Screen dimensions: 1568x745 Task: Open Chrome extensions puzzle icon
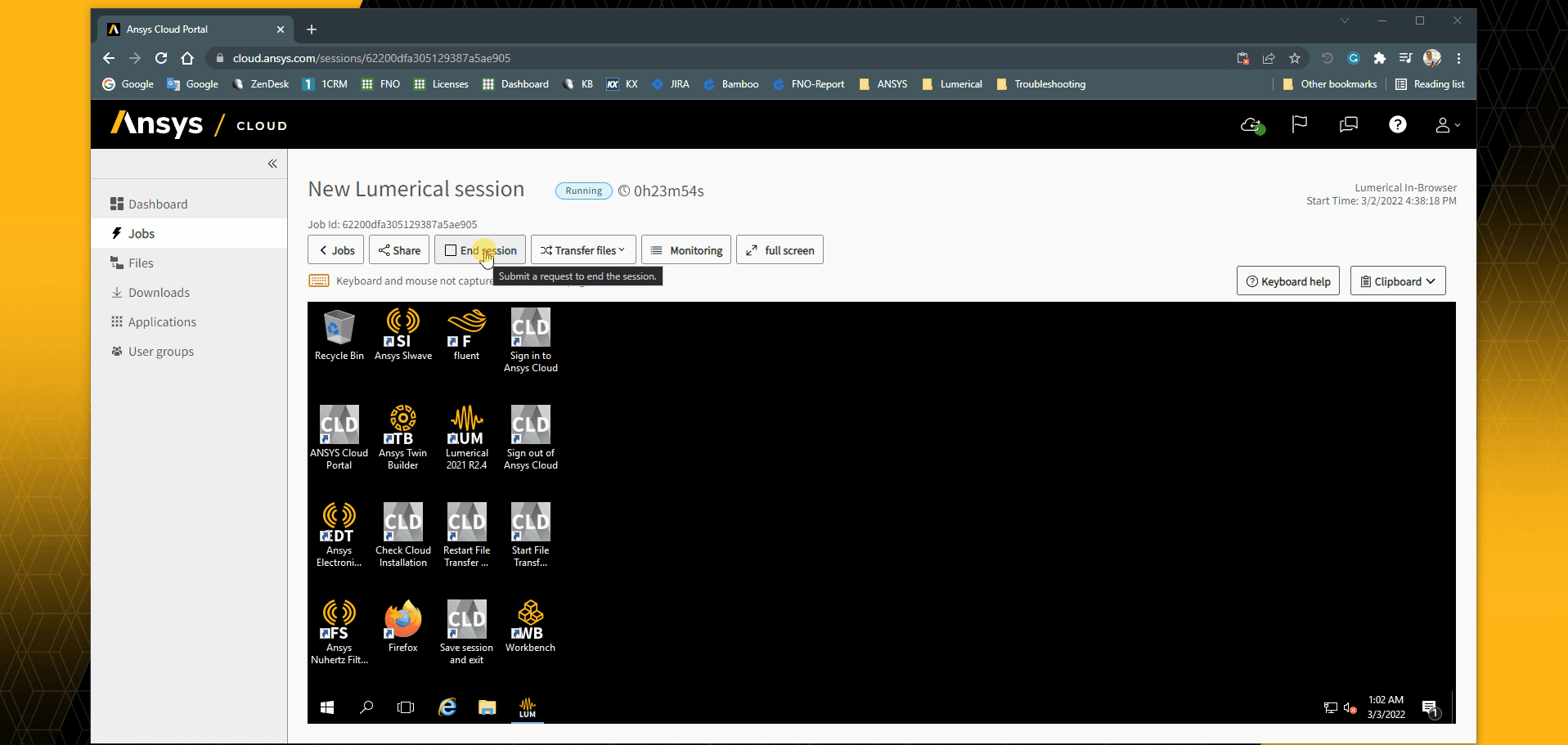click(1380, 58)
